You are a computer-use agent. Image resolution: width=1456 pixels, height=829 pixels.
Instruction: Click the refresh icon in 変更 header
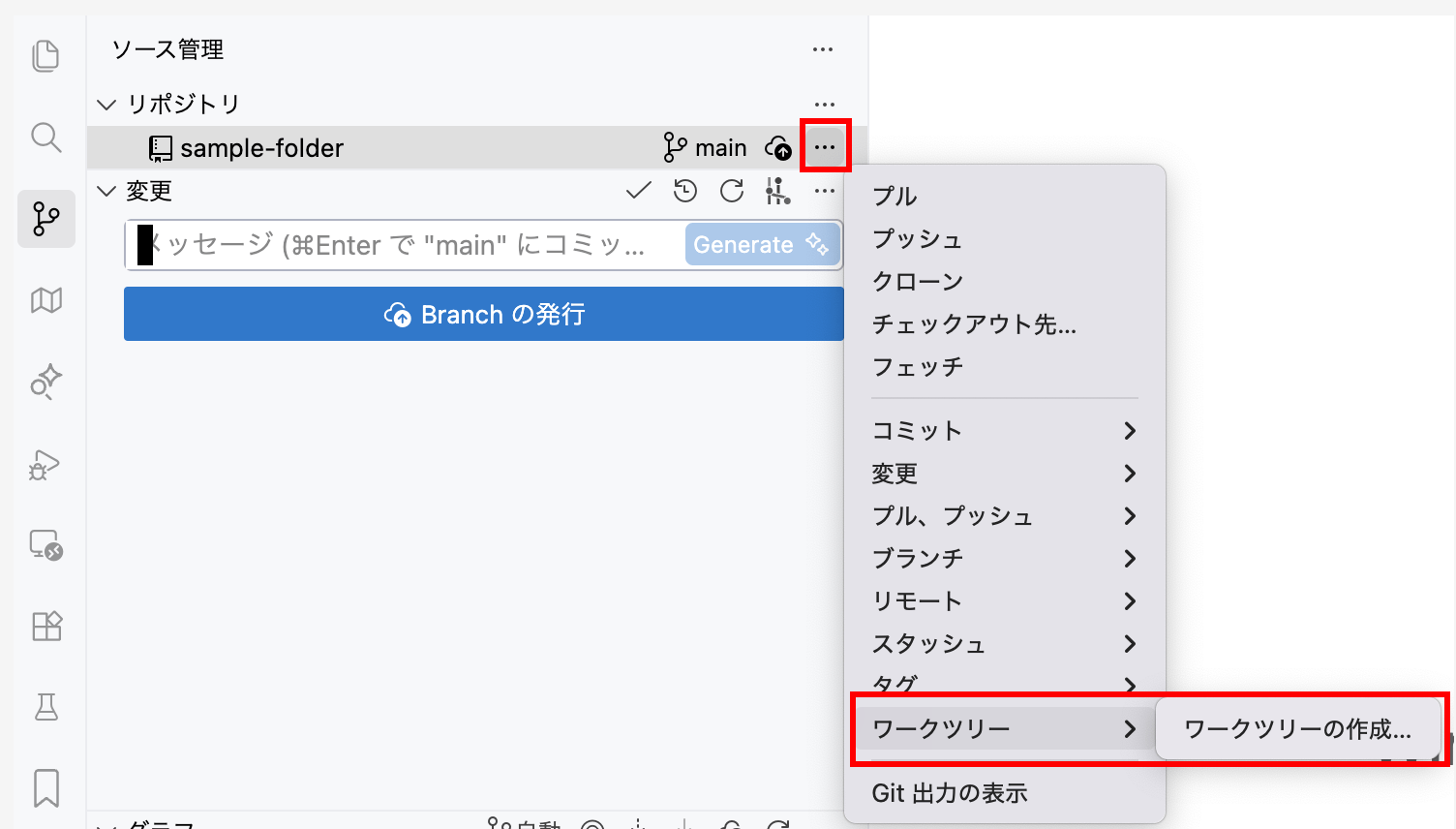click(732, 191)
